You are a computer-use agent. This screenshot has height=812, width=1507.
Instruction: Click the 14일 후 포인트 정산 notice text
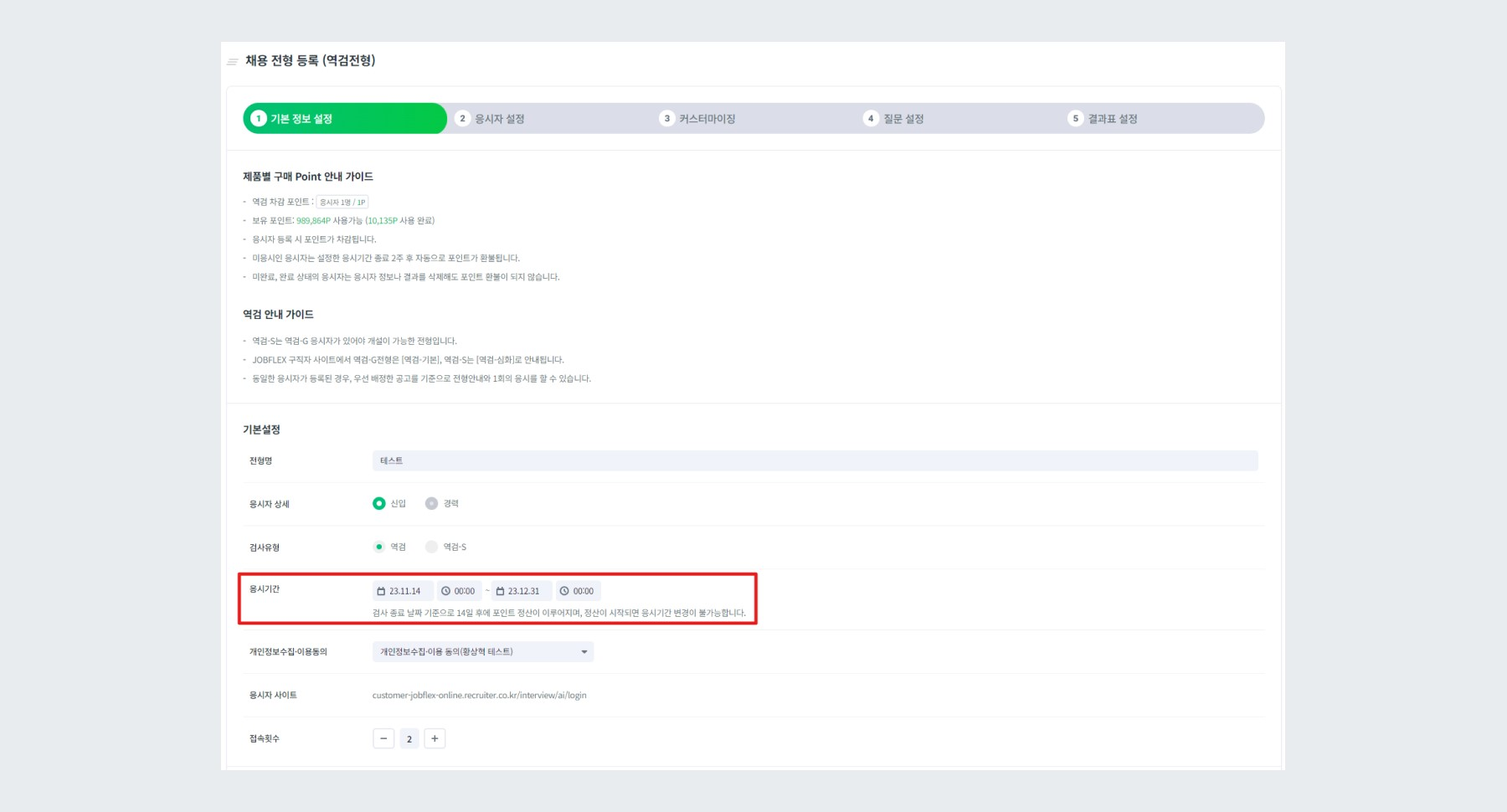pyautogui.click(x=558, y=613)
